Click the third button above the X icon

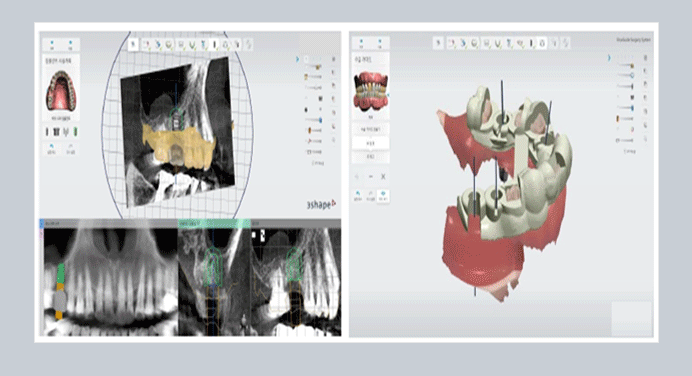point(371,157)
